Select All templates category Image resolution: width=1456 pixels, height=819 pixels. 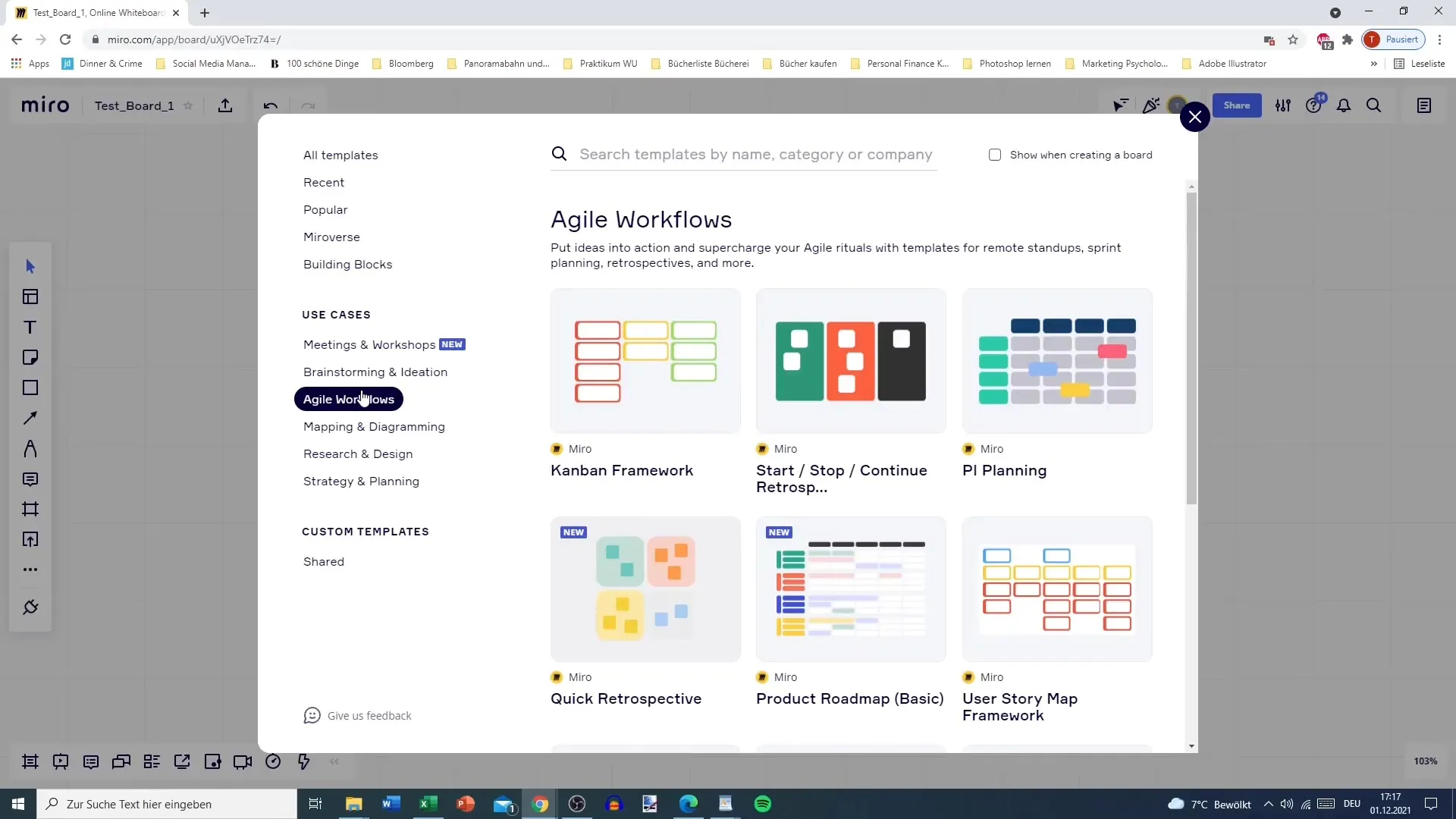pos(341,154)
